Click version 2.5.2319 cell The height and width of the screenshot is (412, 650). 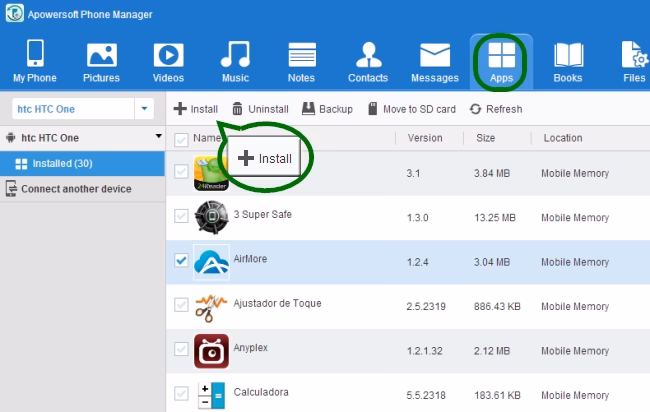[x=426, y=306]
